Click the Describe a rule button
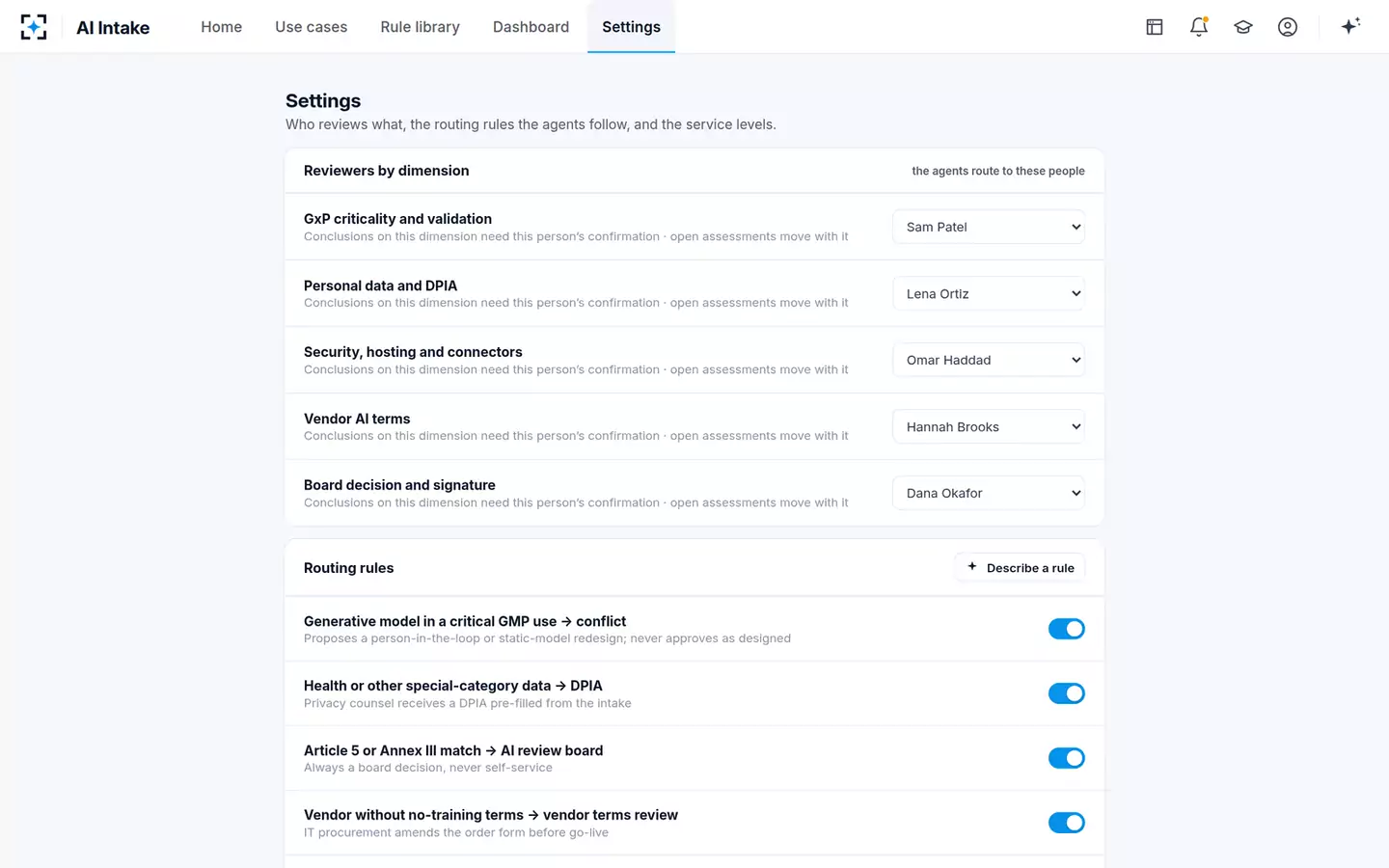Viewport: 1389px width, 868px height. click(1021, 568)
